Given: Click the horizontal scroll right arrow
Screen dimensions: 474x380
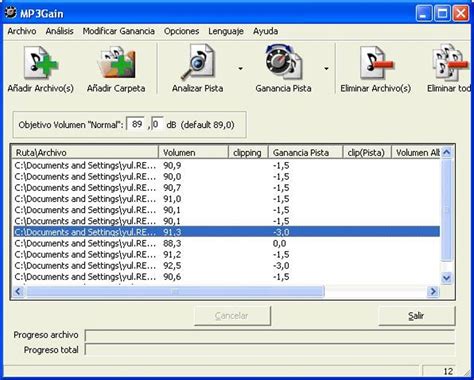Looking at the screenshot, I should 433,291.
